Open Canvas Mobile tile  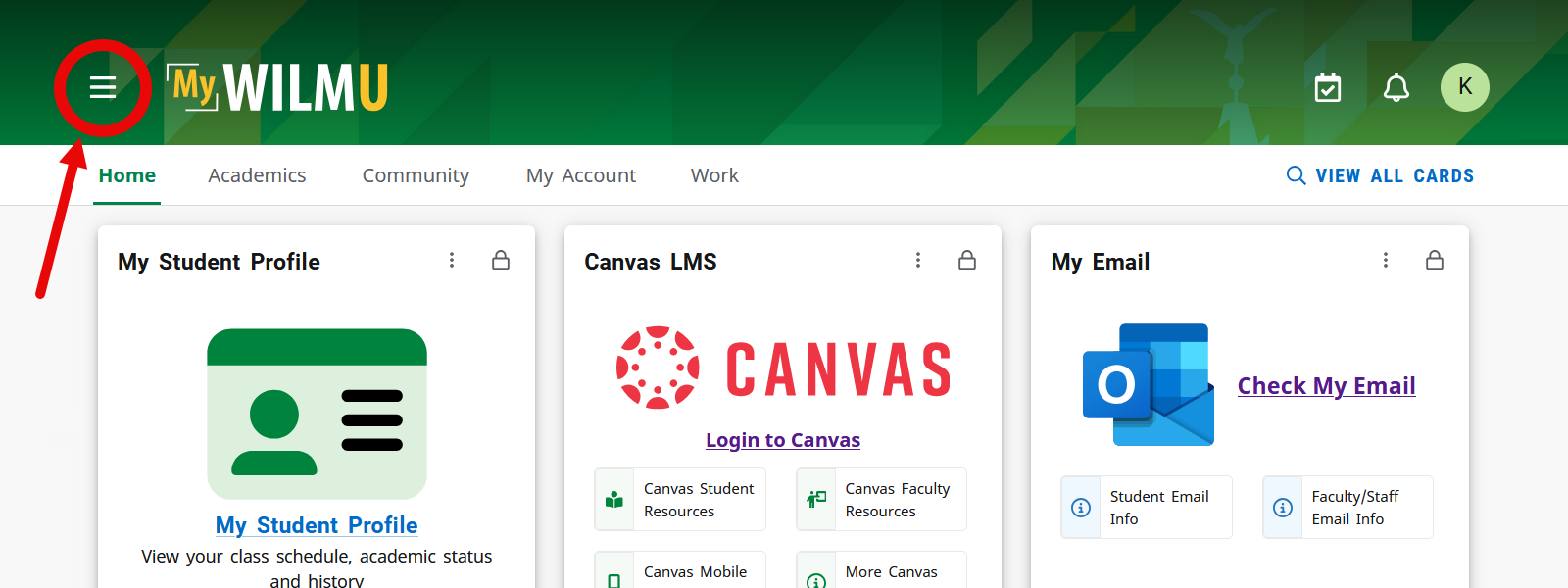pos(680,571)
